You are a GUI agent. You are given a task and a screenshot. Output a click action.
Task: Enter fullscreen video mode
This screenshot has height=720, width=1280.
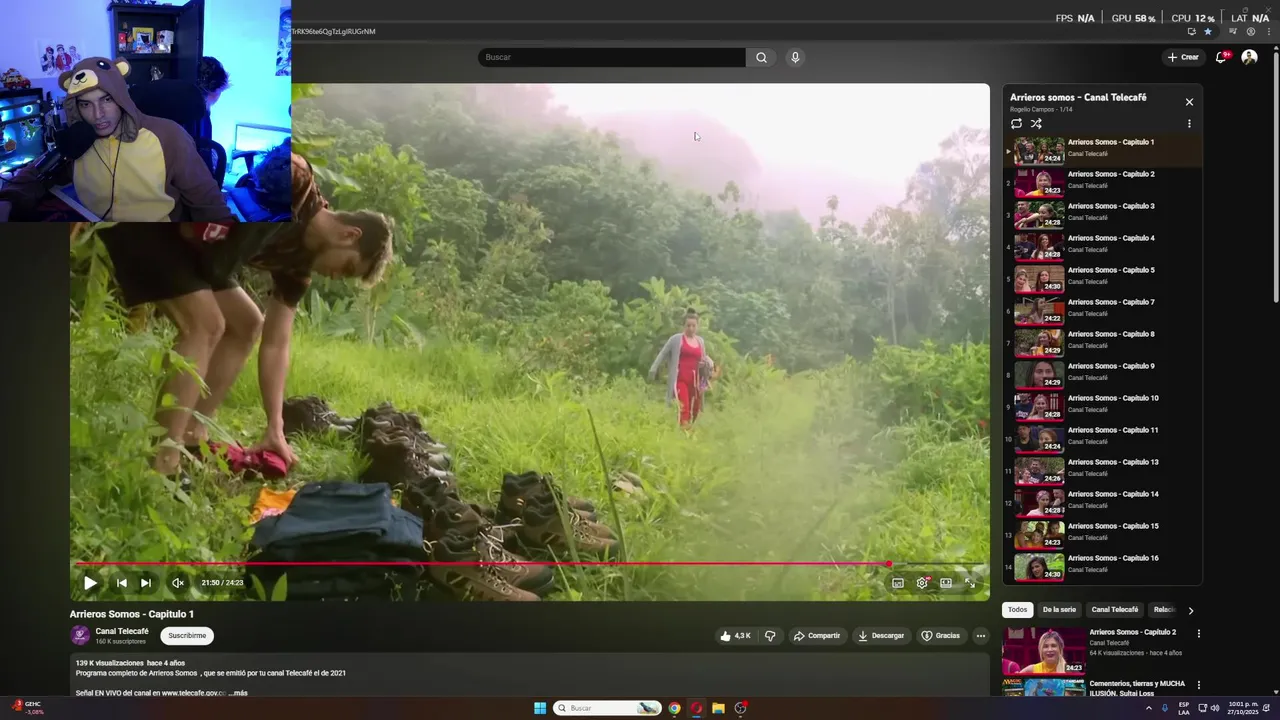pos(970,583)
